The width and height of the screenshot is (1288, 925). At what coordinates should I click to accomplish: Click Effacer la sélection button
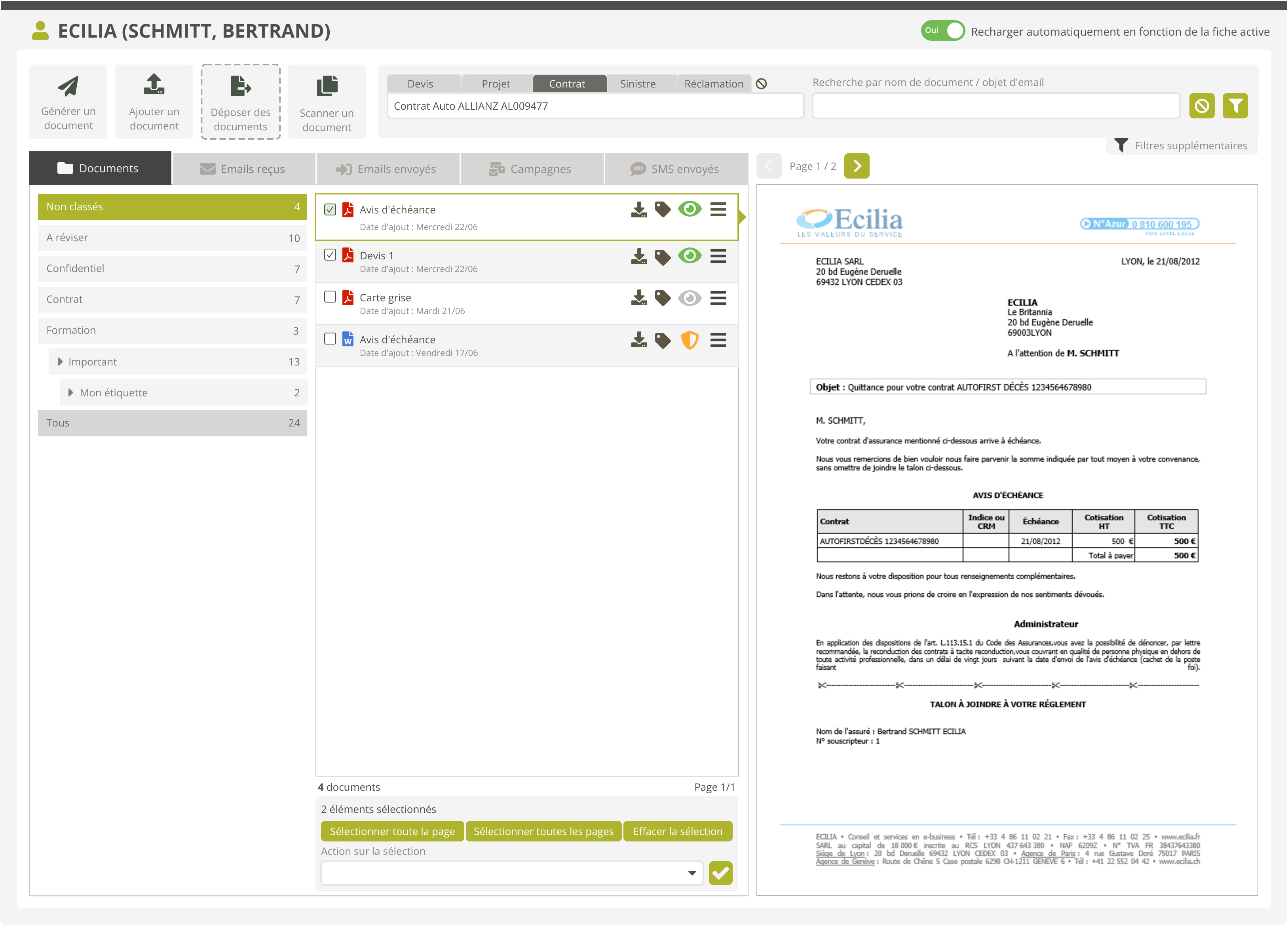coord(677,831)
